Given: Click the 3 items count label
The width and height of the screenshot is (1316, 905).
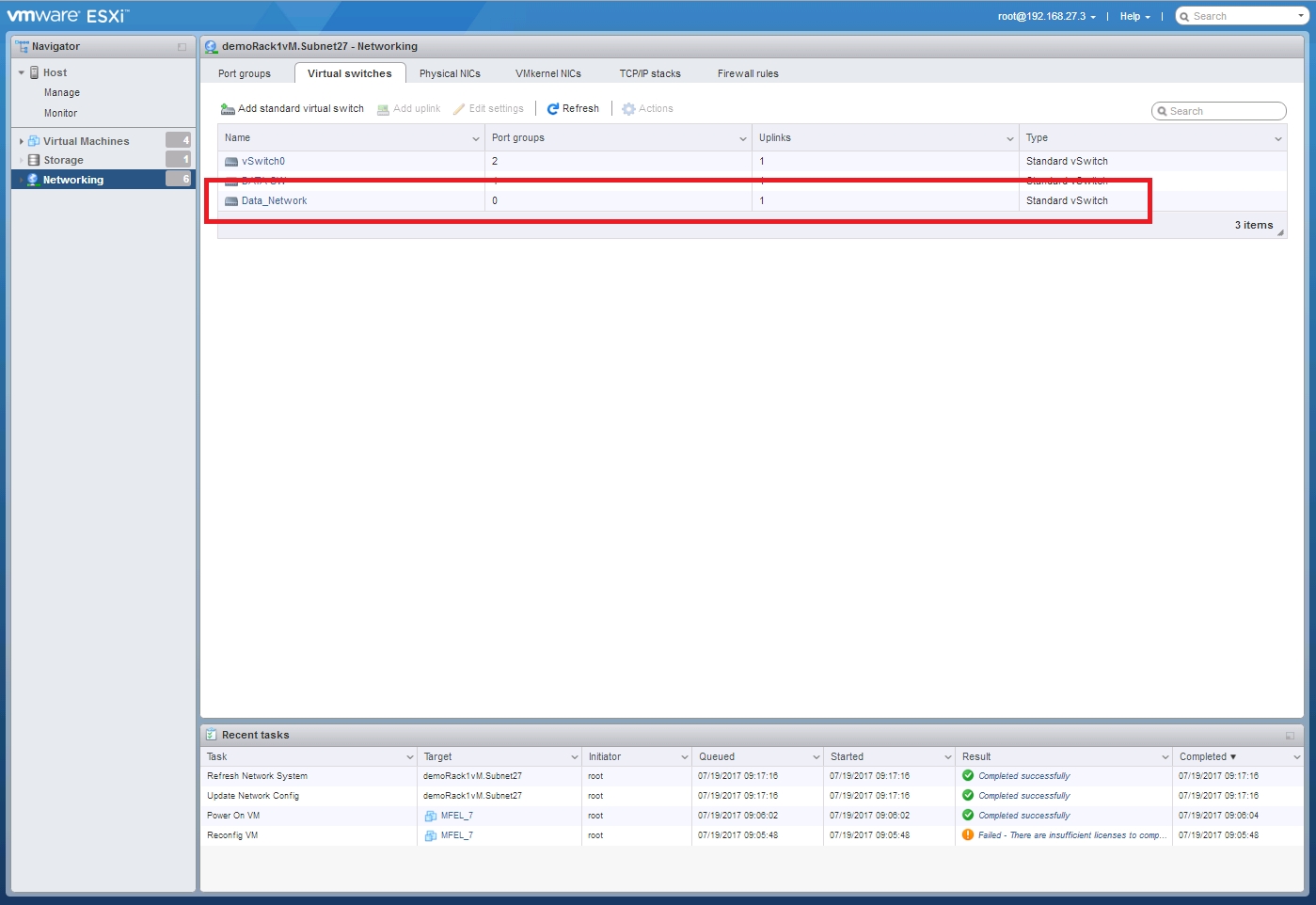Looking at the screenshot, I should (x=1254, y=226).
